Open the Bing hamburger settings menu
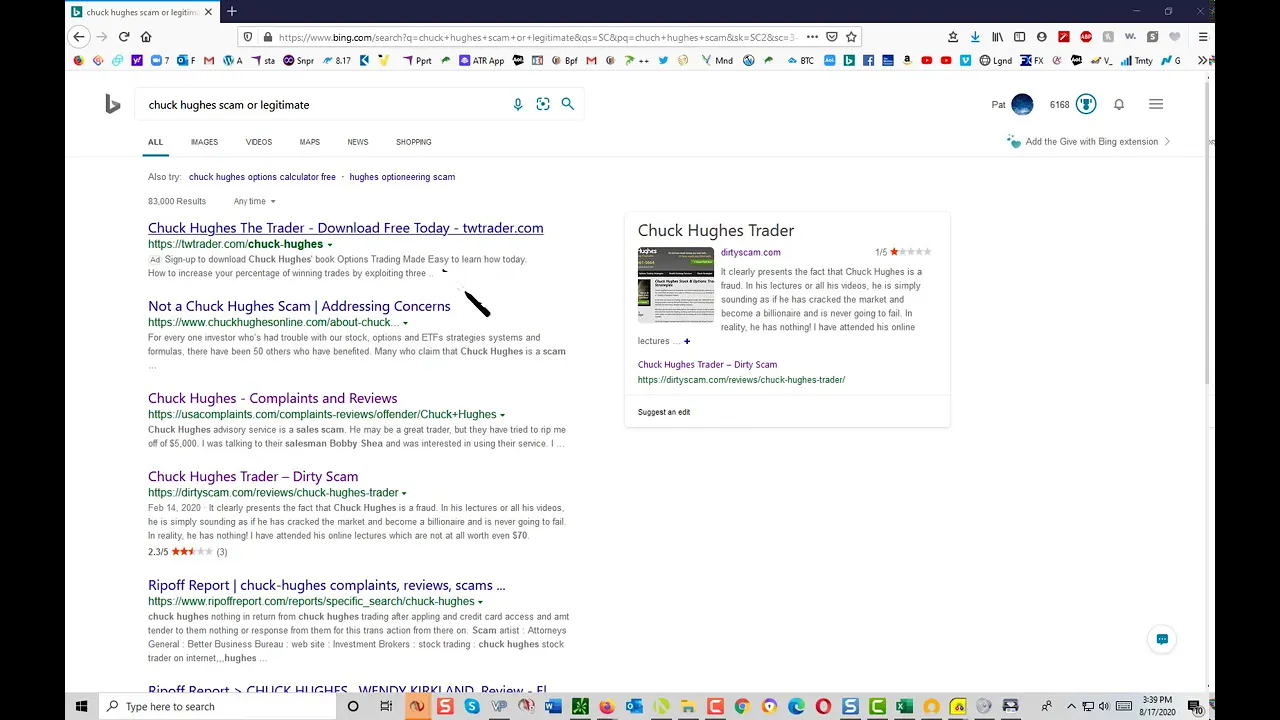This screenshot has width=1280, height=720. click(x=1156, y=104)
